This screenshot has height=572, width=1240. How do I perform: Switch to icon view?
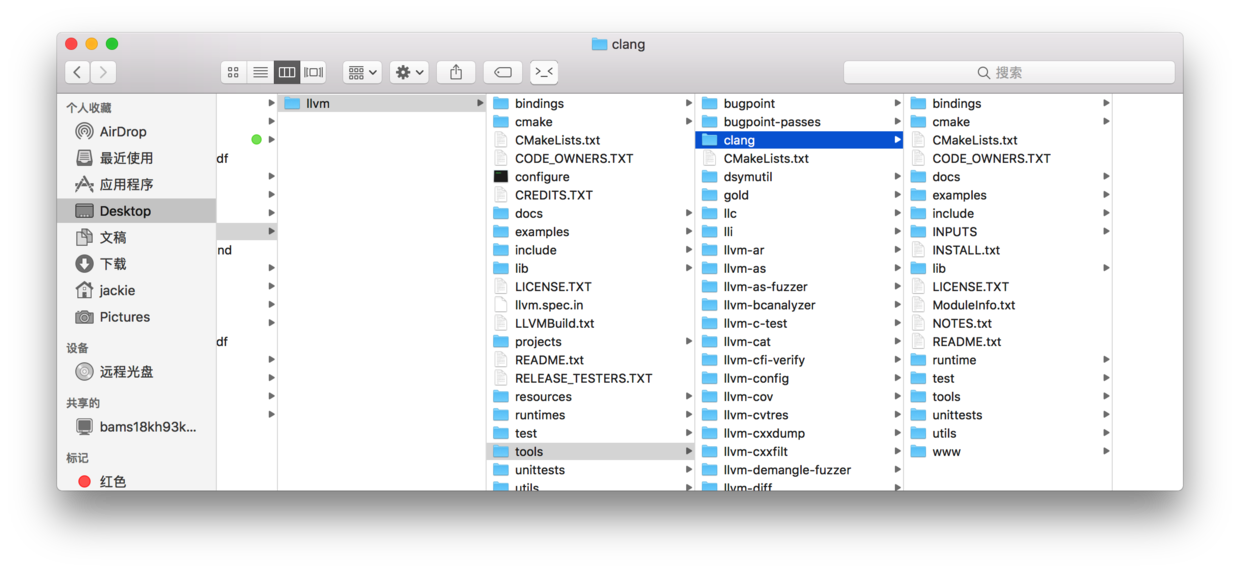click(x=233, y=72)
